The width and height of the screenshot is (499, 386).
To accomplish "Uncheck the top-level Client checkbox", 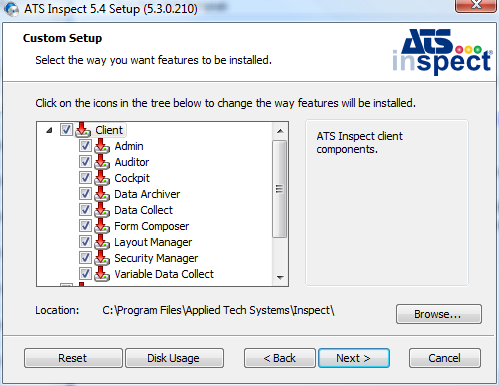I will pyautogui.click(x=66, y=130).
